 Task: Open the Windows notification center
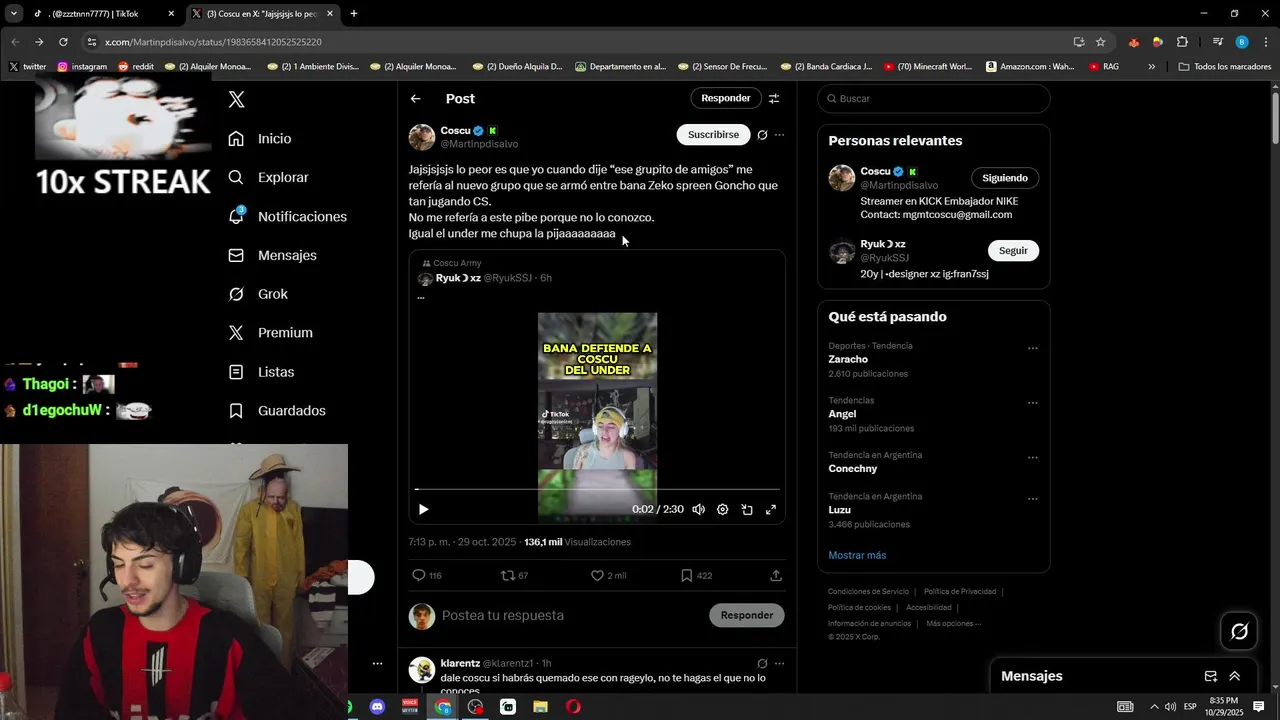point(1259,707)
